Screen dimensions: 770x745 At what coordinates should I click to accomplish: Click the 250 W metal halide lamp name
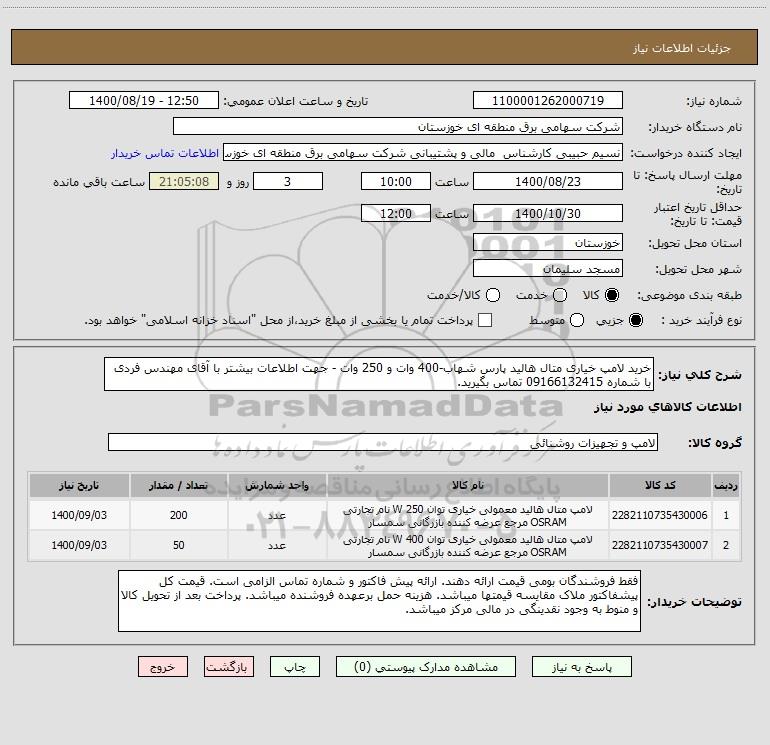click(x=467, y=515)
